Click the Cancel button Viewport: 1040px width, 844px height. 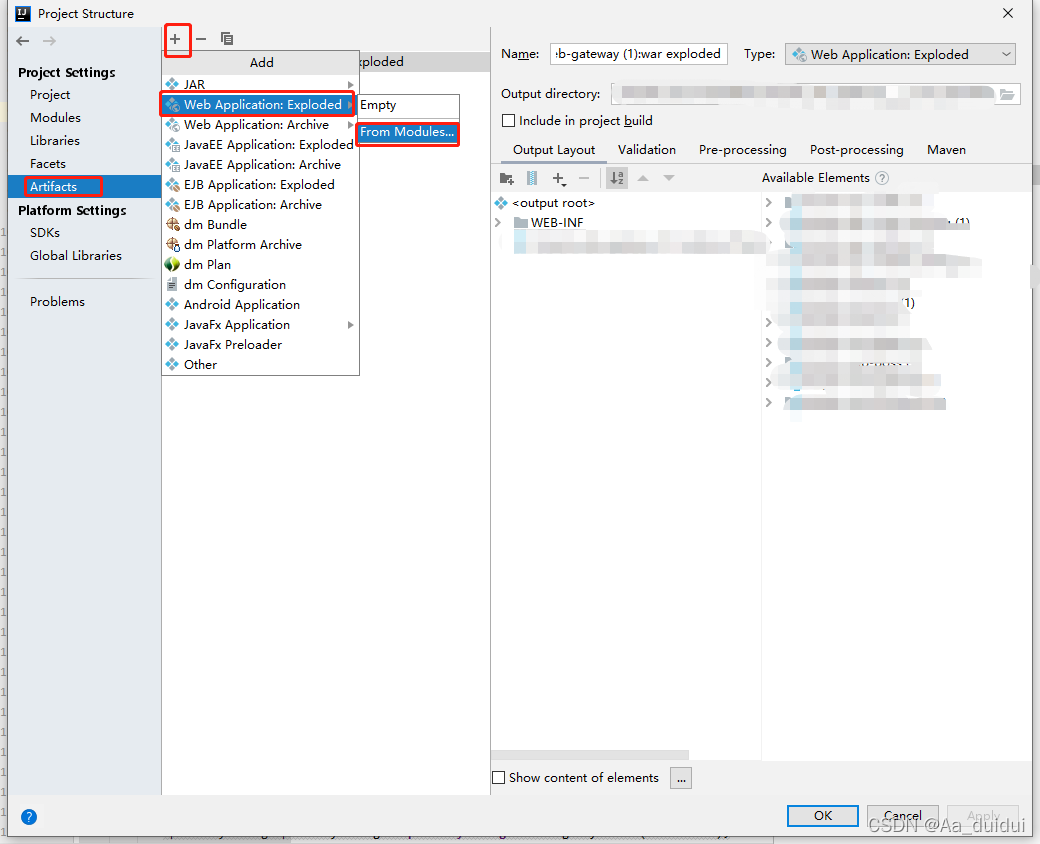(903, 815)
